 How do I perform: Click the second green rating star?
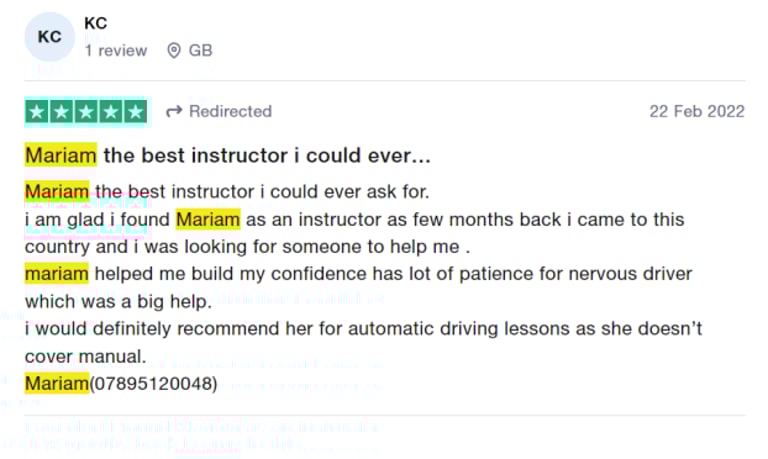62,111
